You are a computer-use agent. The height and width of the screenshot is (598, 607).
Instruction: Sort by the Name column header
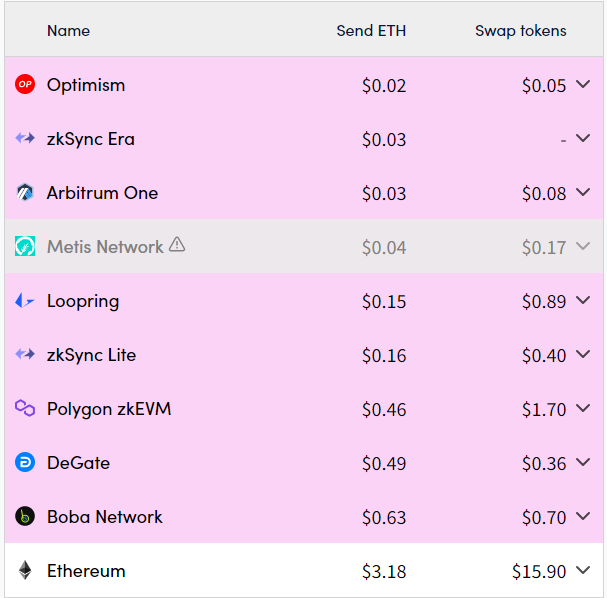tap(68, 31)
